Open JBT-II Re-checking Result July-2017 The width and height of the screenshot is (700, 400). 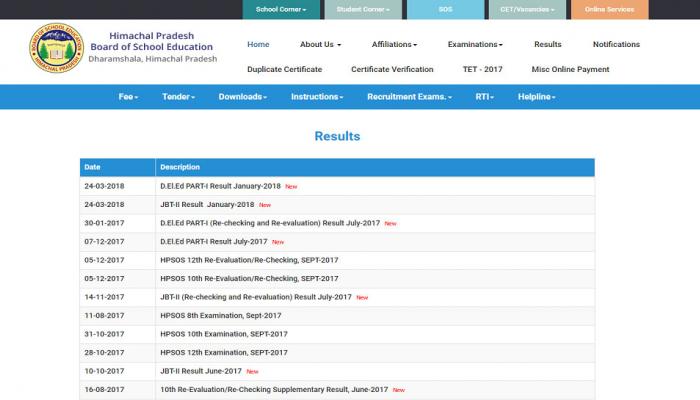click(256, 297)
